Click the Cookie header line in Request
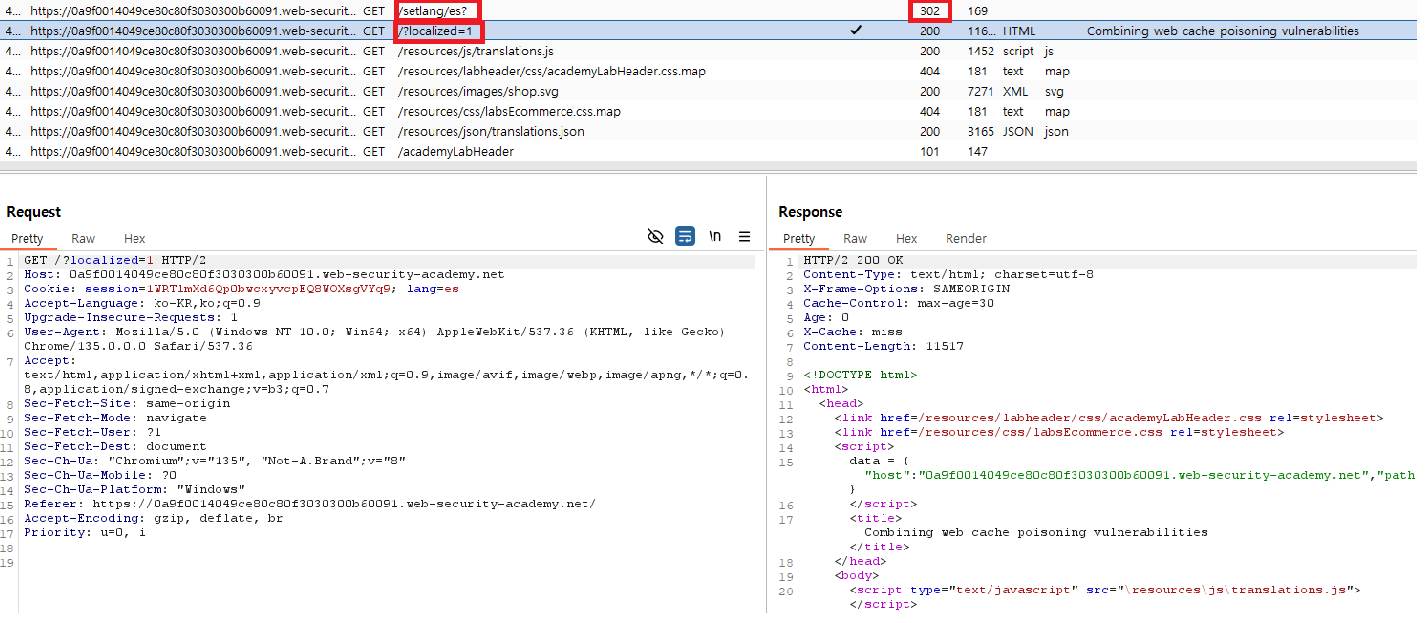Viewport: 1426px width, 623px height. coord(241,288)
